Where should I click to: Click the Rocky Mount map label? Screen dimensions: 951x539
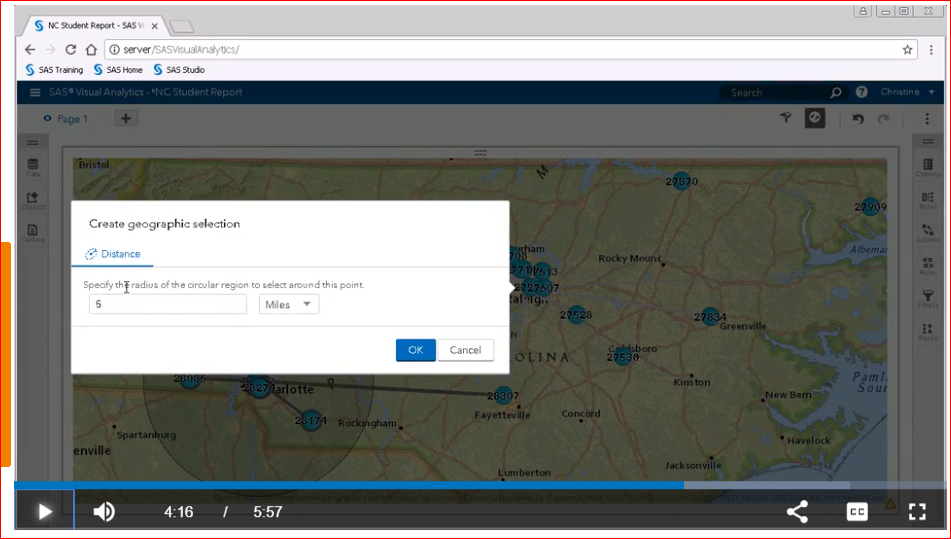[630, 258]
